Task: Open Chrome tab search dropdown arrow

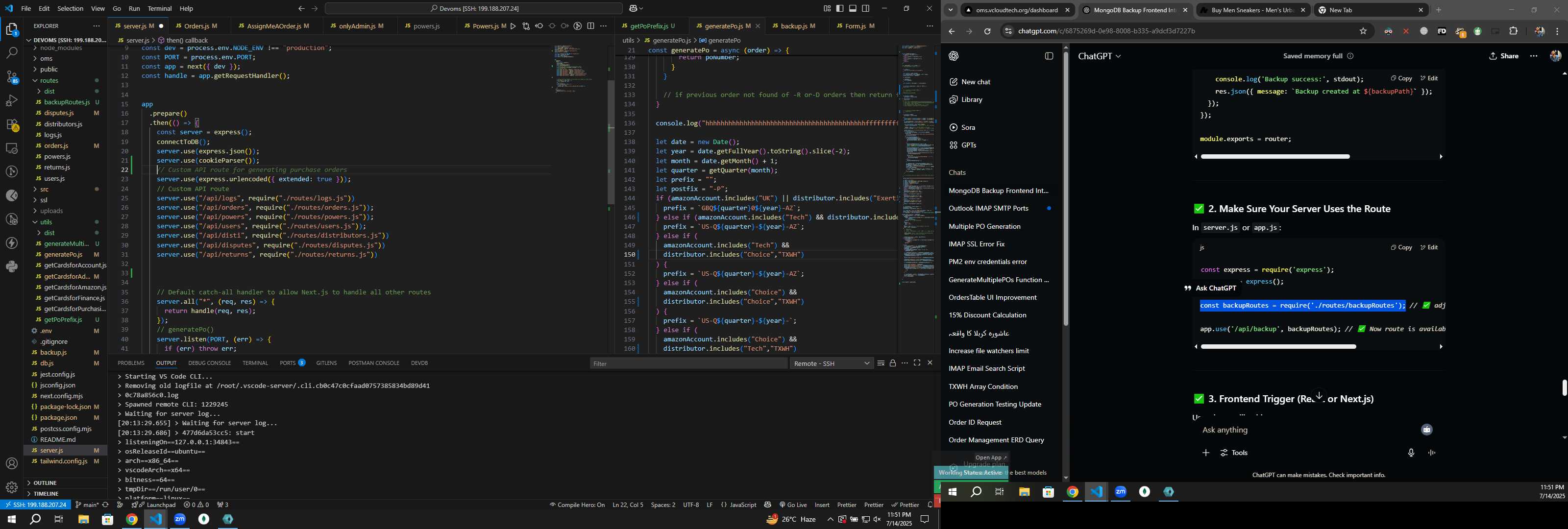Action: [x=950, y=10]
